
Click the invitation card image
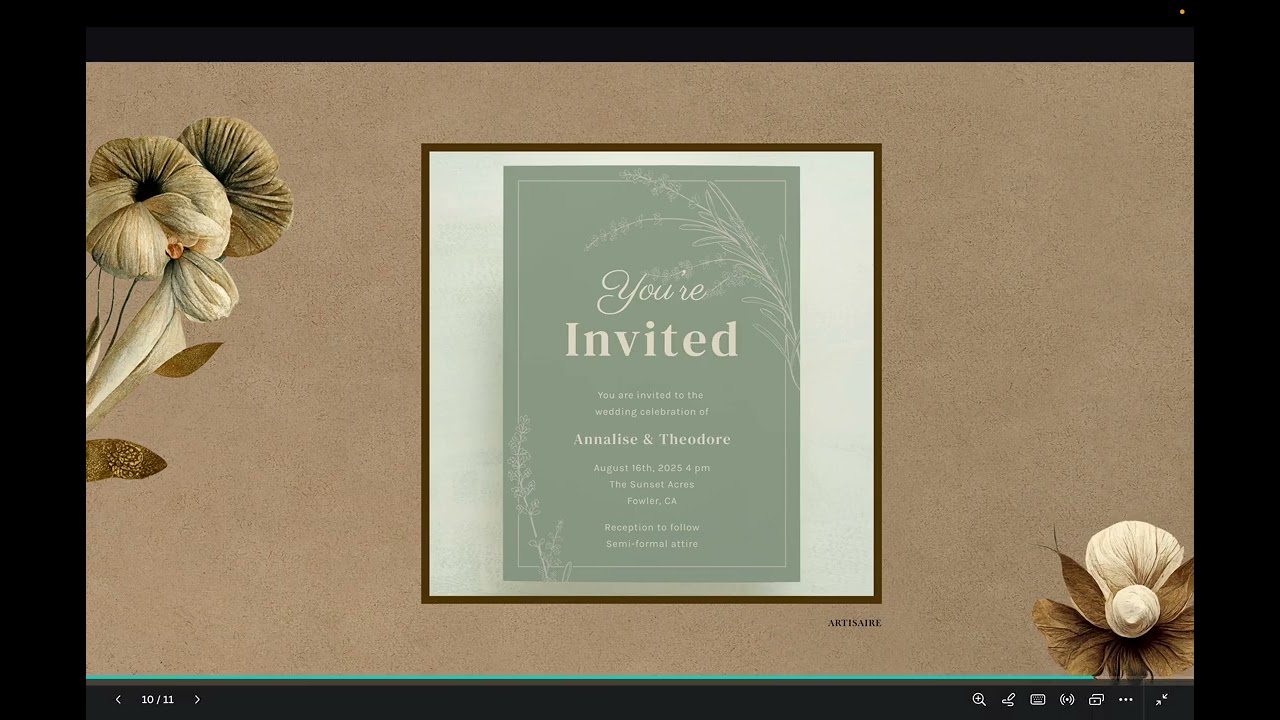point(651,374)
